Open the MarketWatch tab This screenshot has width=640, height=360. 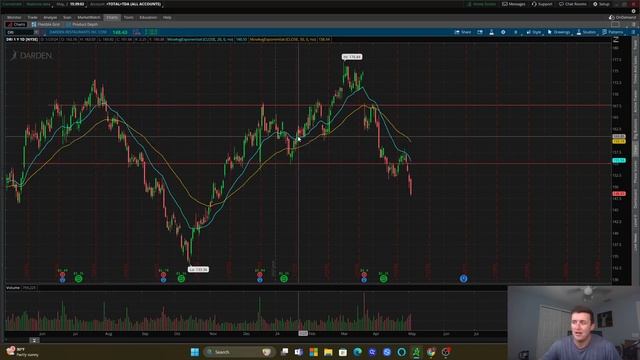pos(89,18)
